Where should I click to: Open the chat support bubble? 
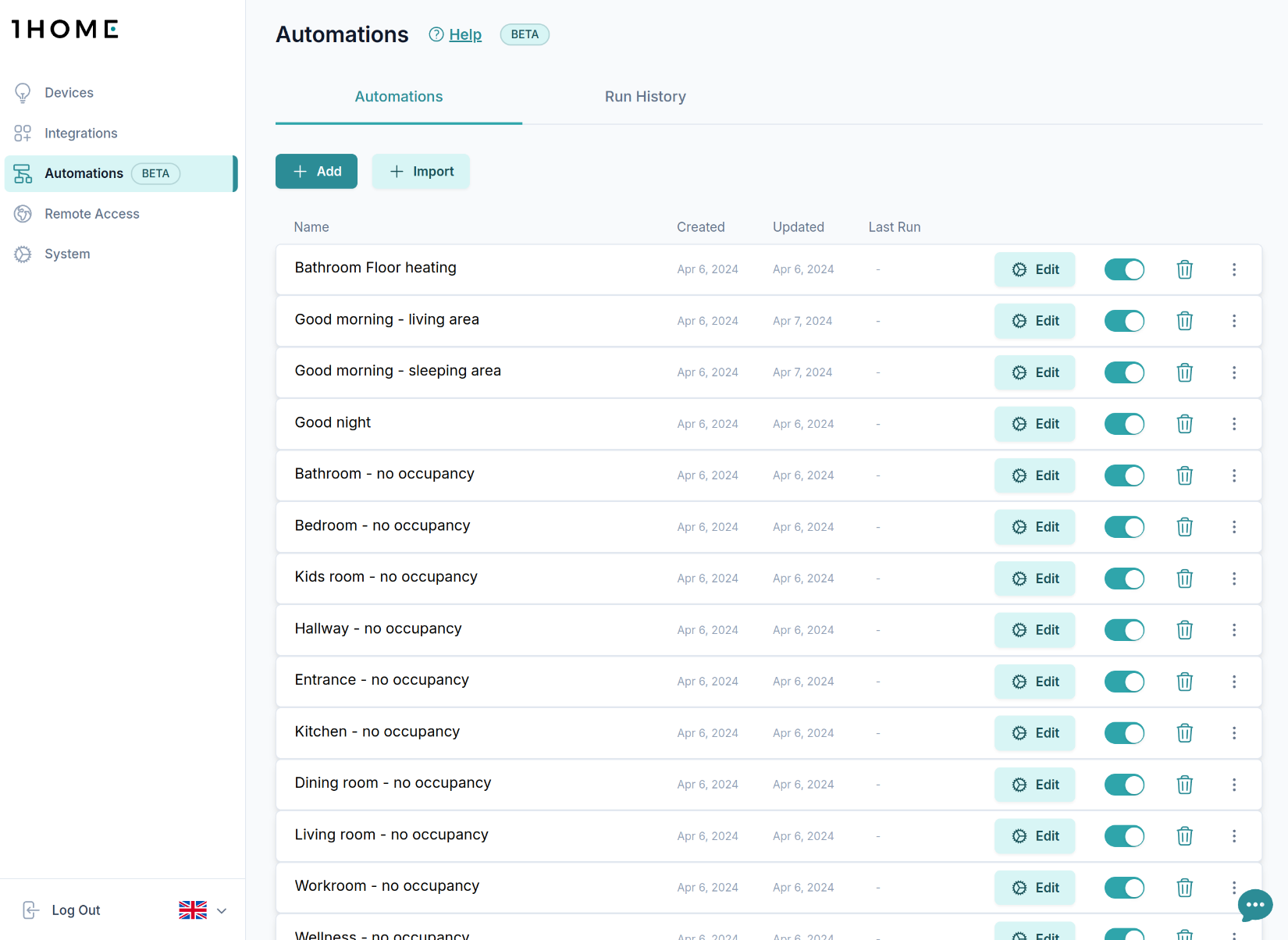click(1254, 905)
